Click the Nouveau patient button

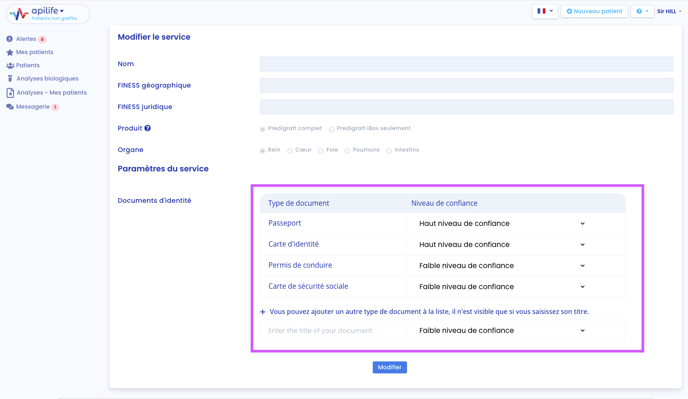pos(594,11)
